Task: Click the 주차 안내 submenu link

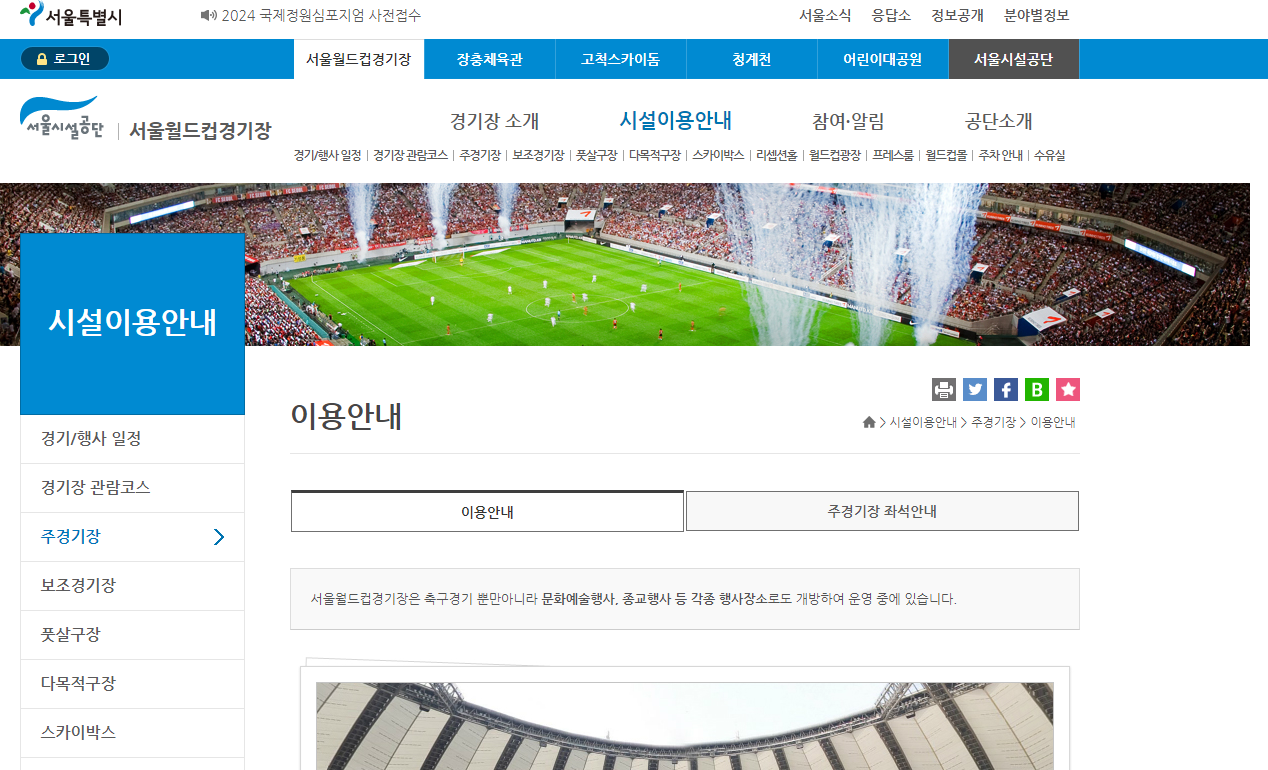Action: [1000, 156]
